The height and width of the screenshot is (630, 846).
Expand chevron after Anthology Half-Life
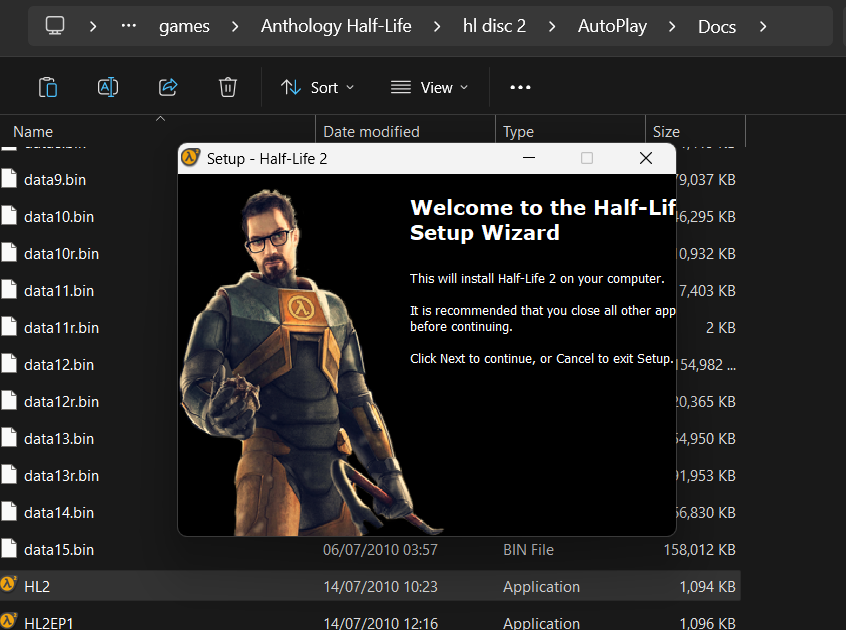point(437,26)
